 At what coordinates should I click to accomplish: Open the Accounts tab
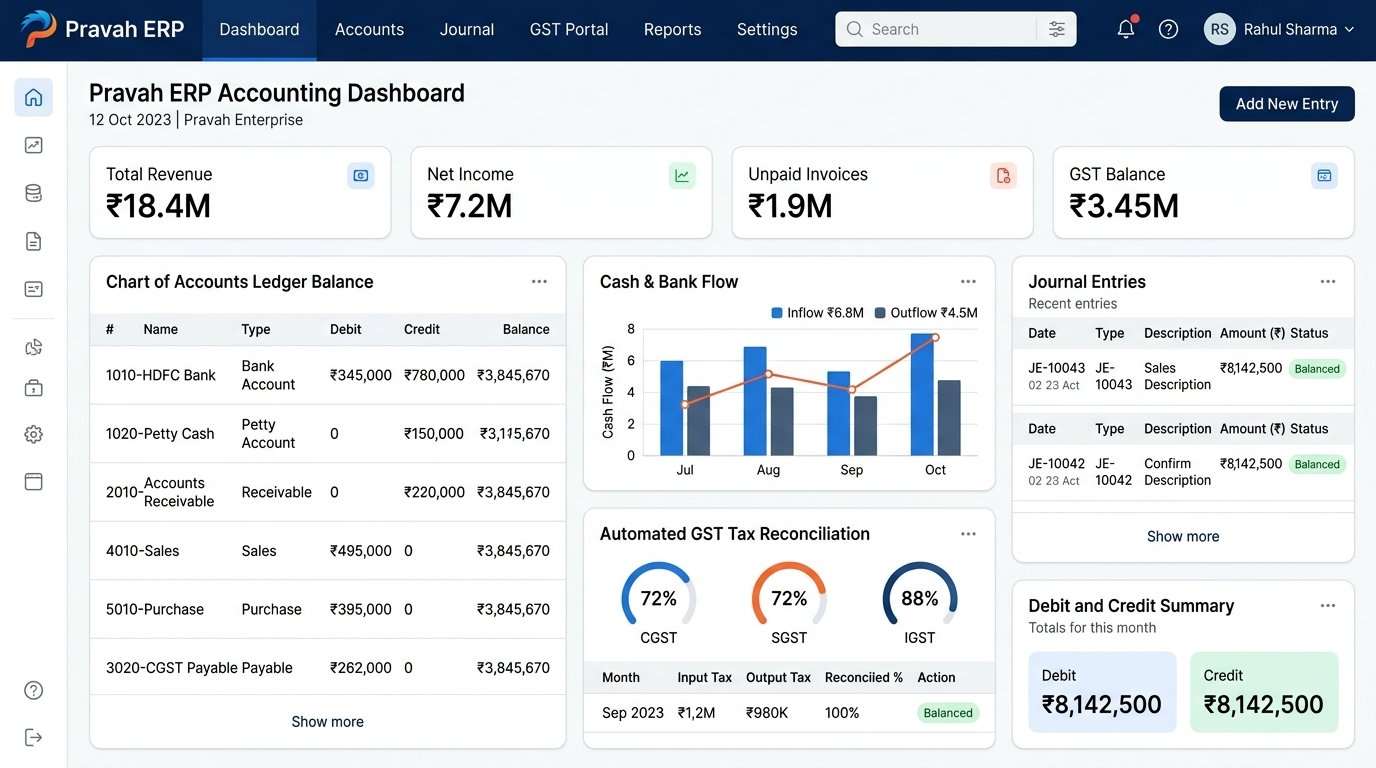pos(369,30)
